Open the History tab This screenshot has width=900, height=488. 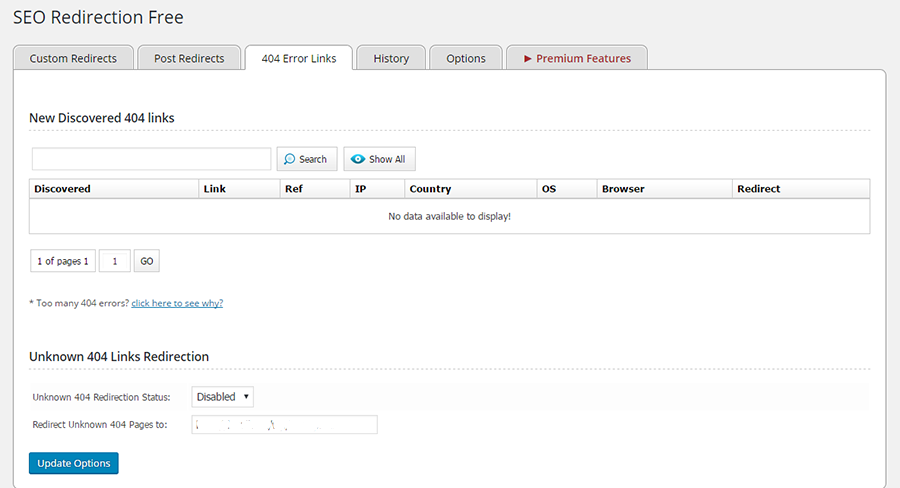[x=391, y=58]
